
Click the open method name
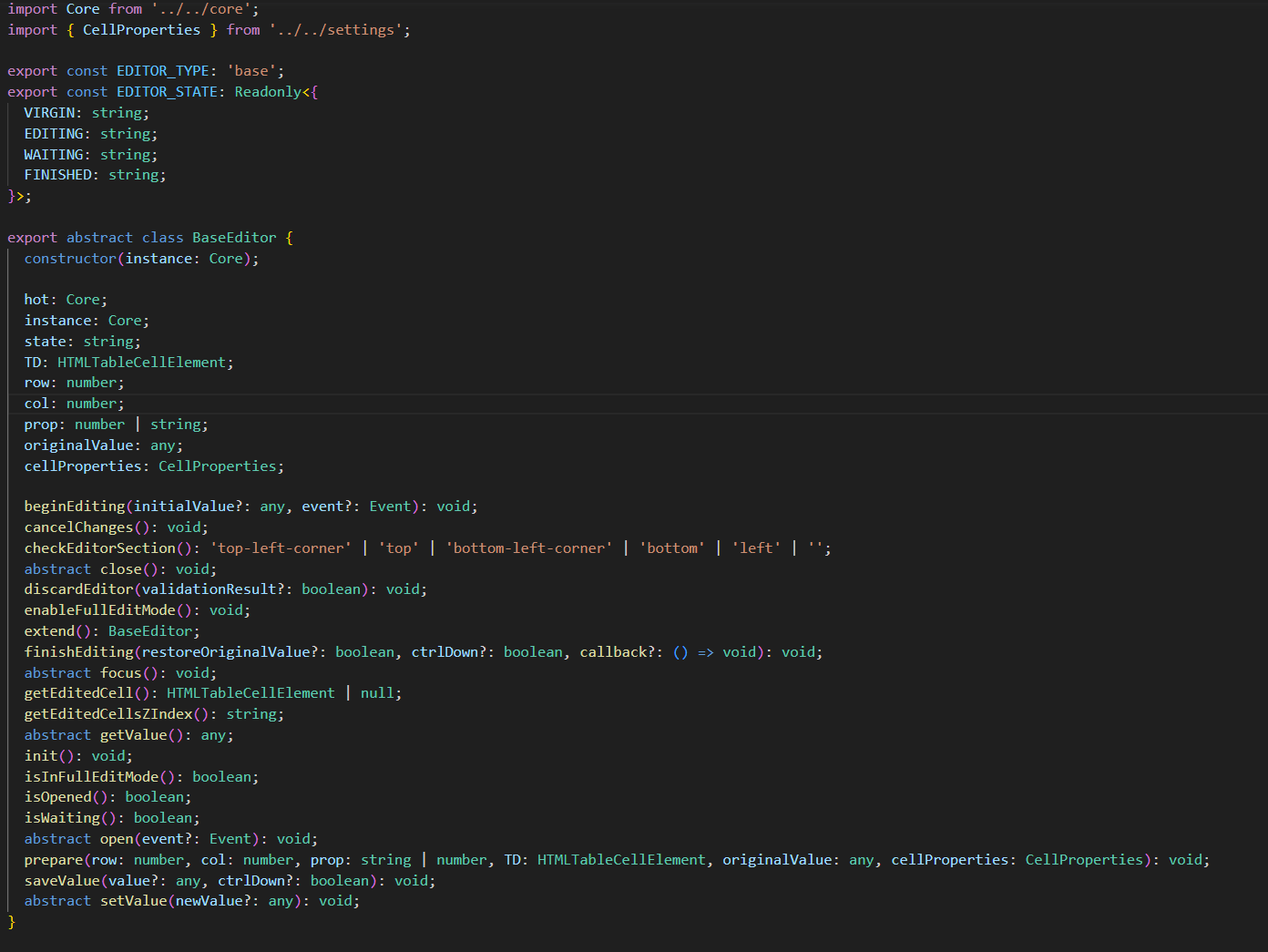[x=117, y=839]
